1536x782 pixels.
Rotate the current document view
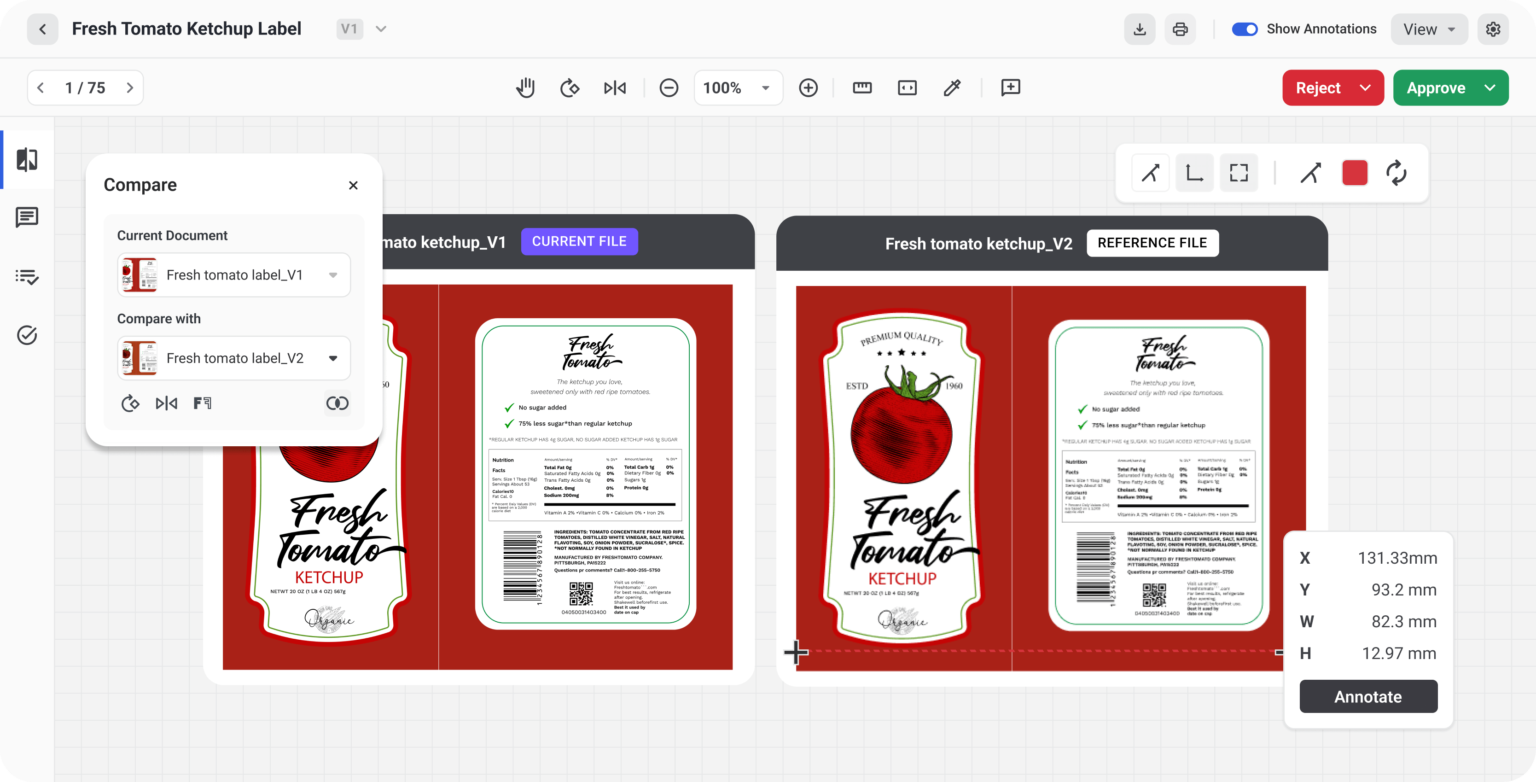[x=570, y=87]
